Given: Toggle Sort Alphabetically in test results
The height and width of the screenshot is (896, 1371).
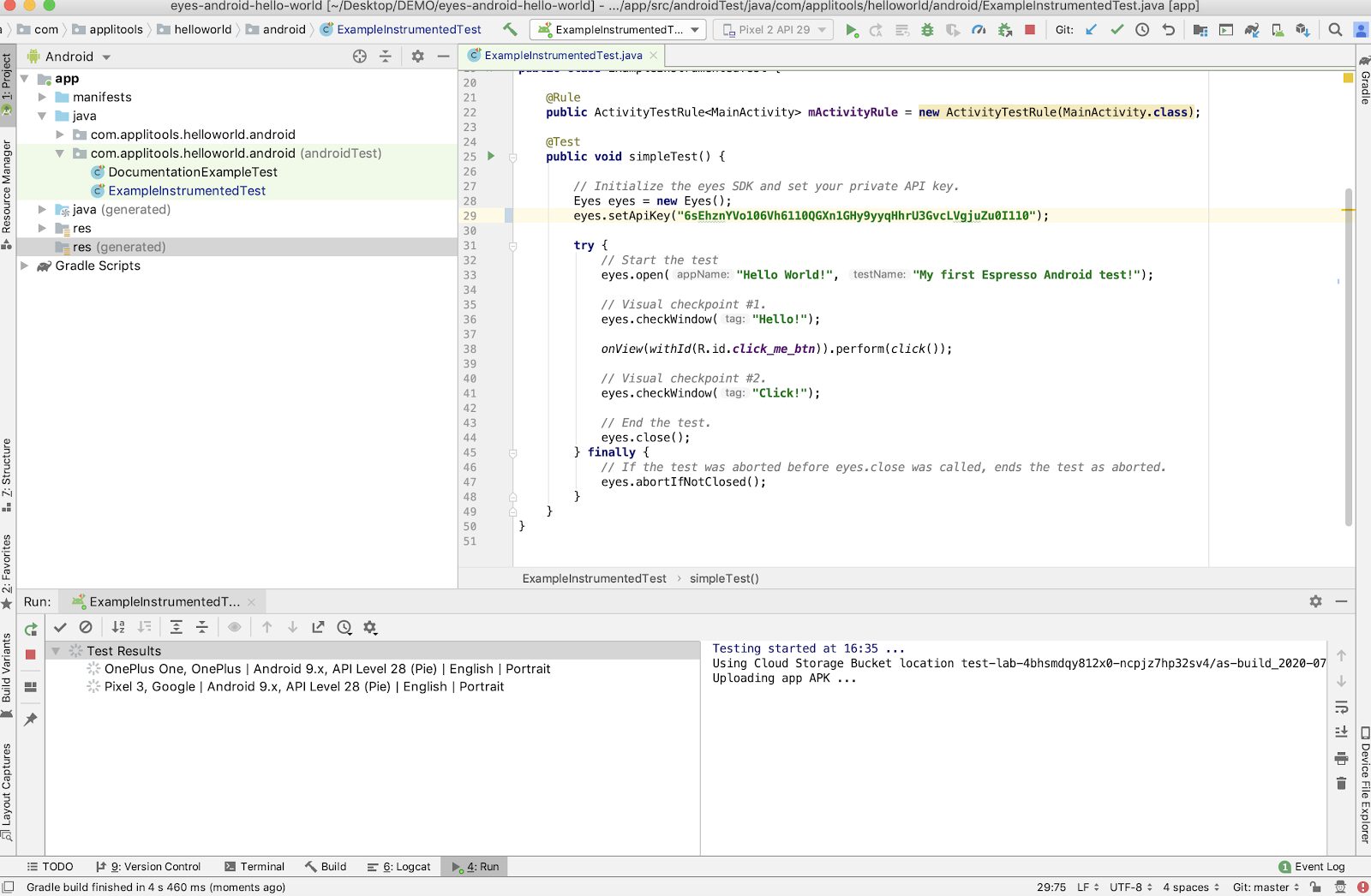Looking at the screenshot, I should click(x=118, y=627).
